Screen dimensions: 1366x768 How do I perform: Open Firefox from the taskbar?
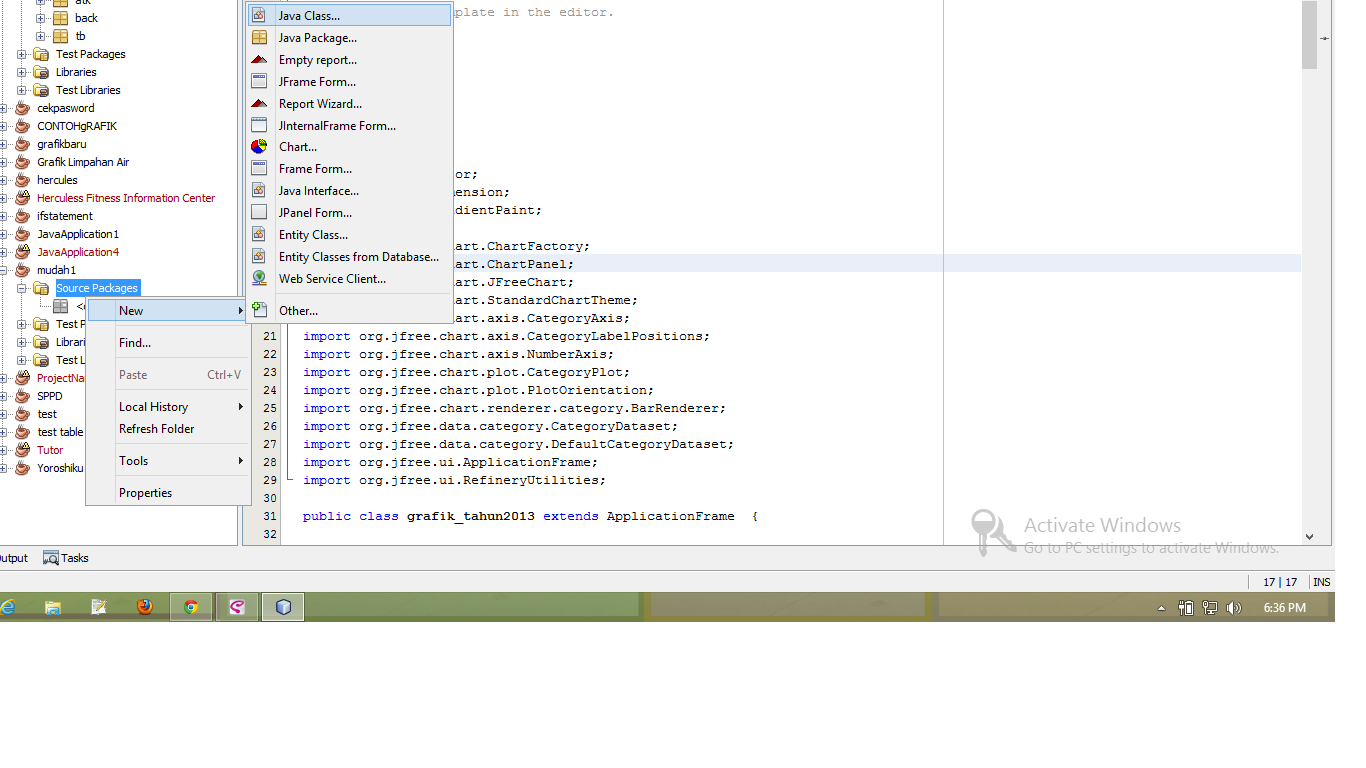click(144, 606)
